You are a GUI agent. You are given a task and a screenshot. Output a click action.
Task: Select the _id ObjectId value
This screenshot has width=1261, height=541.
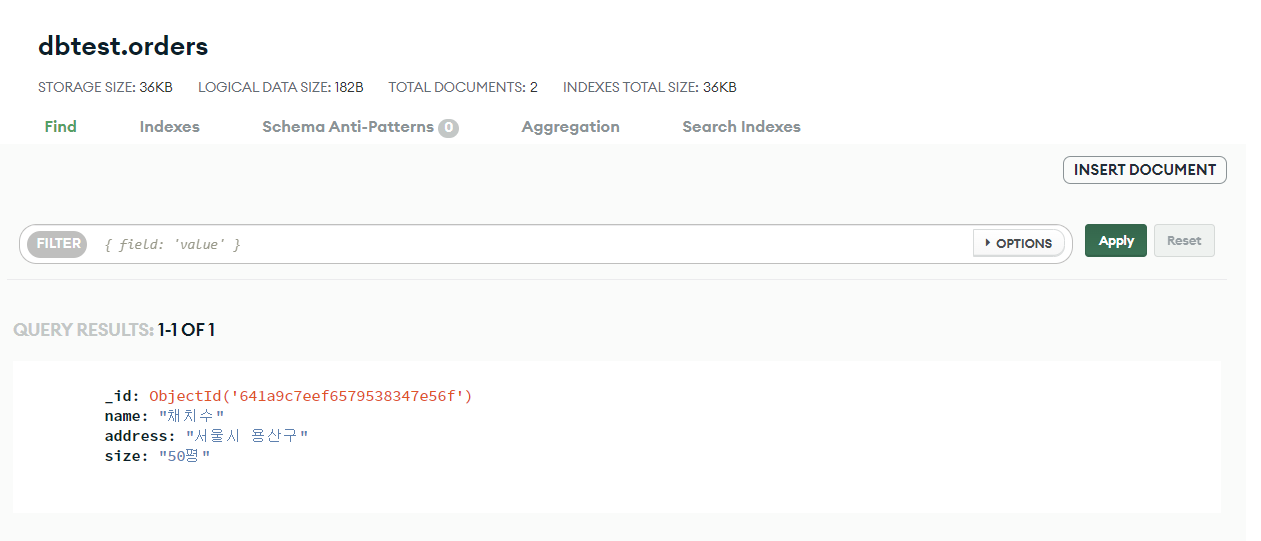click(x=310, y=396)
